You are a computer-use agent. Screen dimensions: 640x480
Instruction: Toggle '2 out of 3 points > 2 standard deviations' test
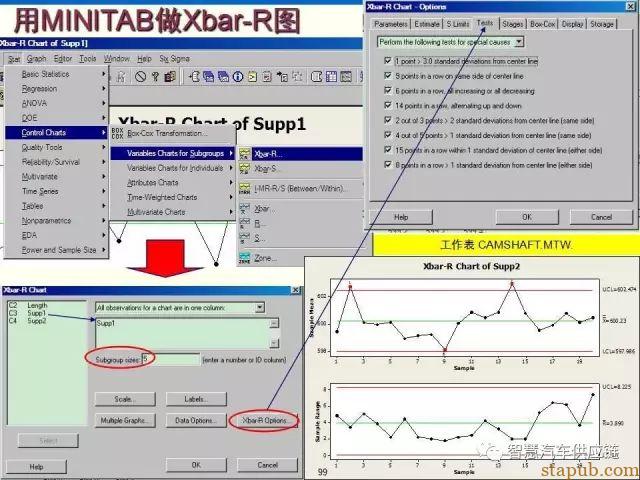(388, 120)
